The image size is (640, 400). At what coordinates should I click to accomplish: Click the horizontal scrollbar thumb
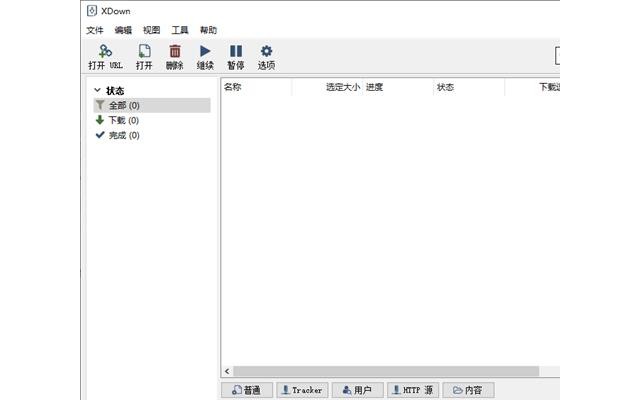pos(386,371)
